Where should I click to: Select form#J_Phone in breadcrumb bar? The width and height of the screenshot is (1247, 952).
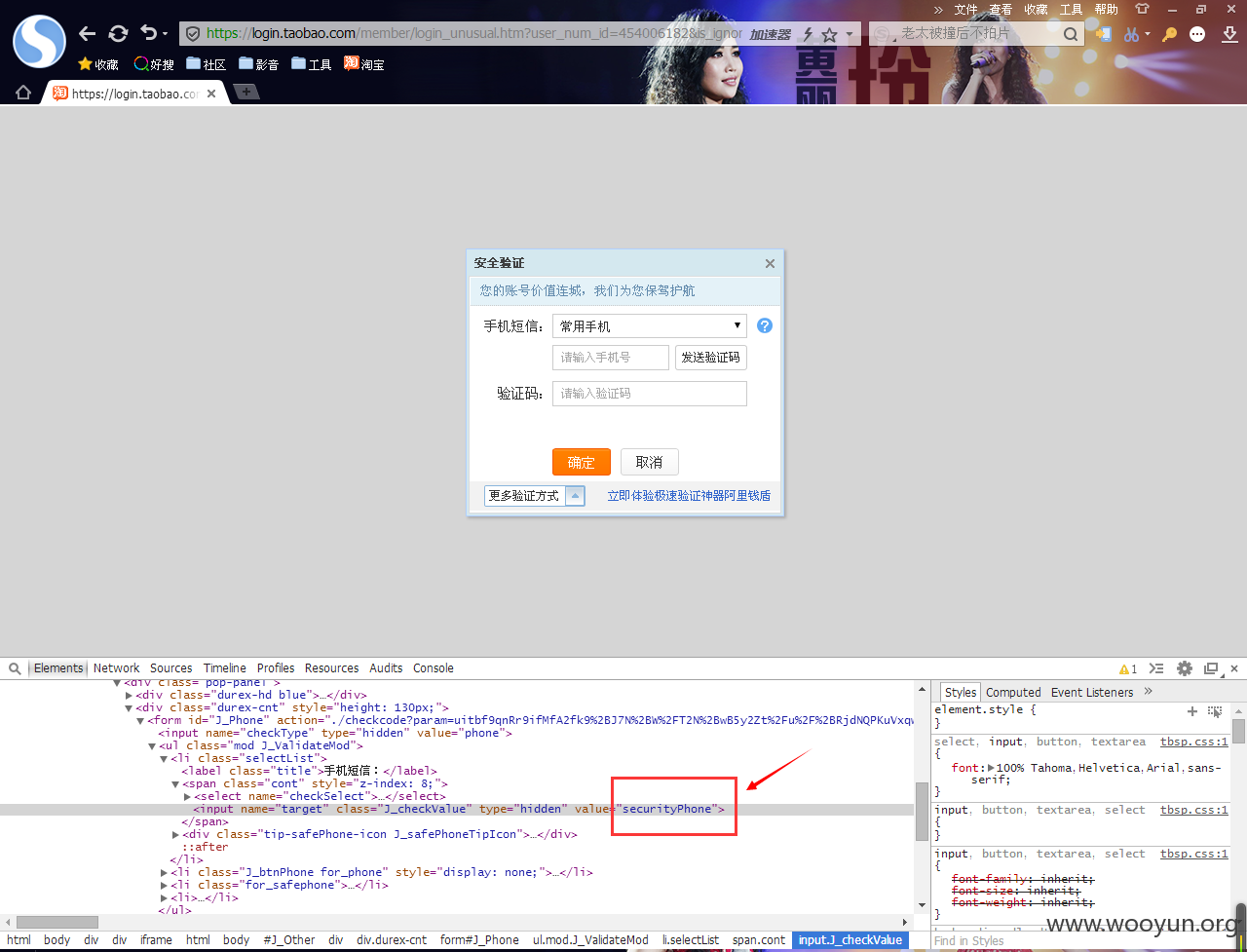(479, 940)
